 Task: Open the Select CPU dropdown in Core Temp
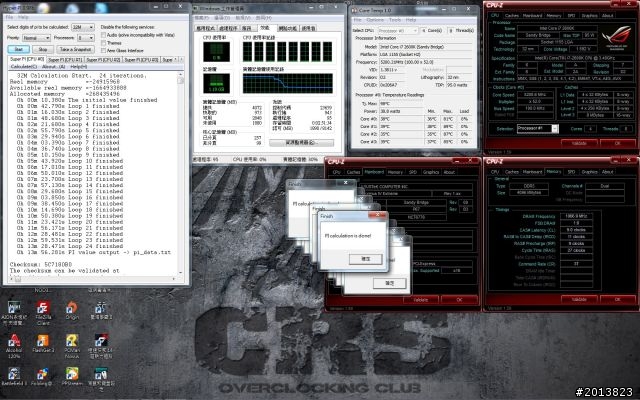[398, 31]
